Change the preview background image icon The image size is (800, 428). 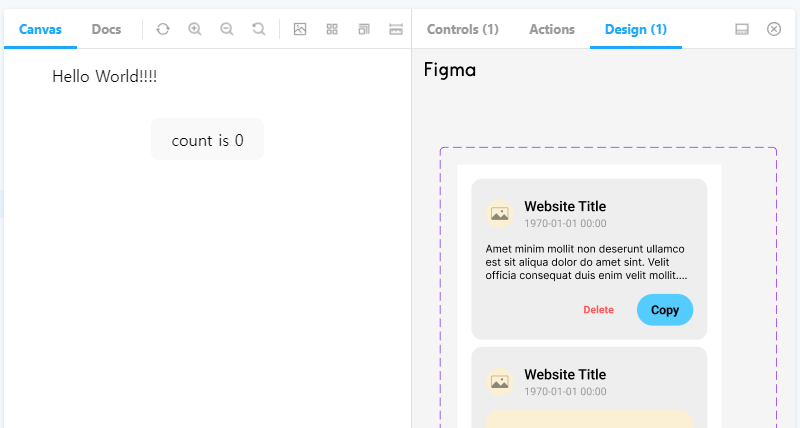(x=300, y=29)
